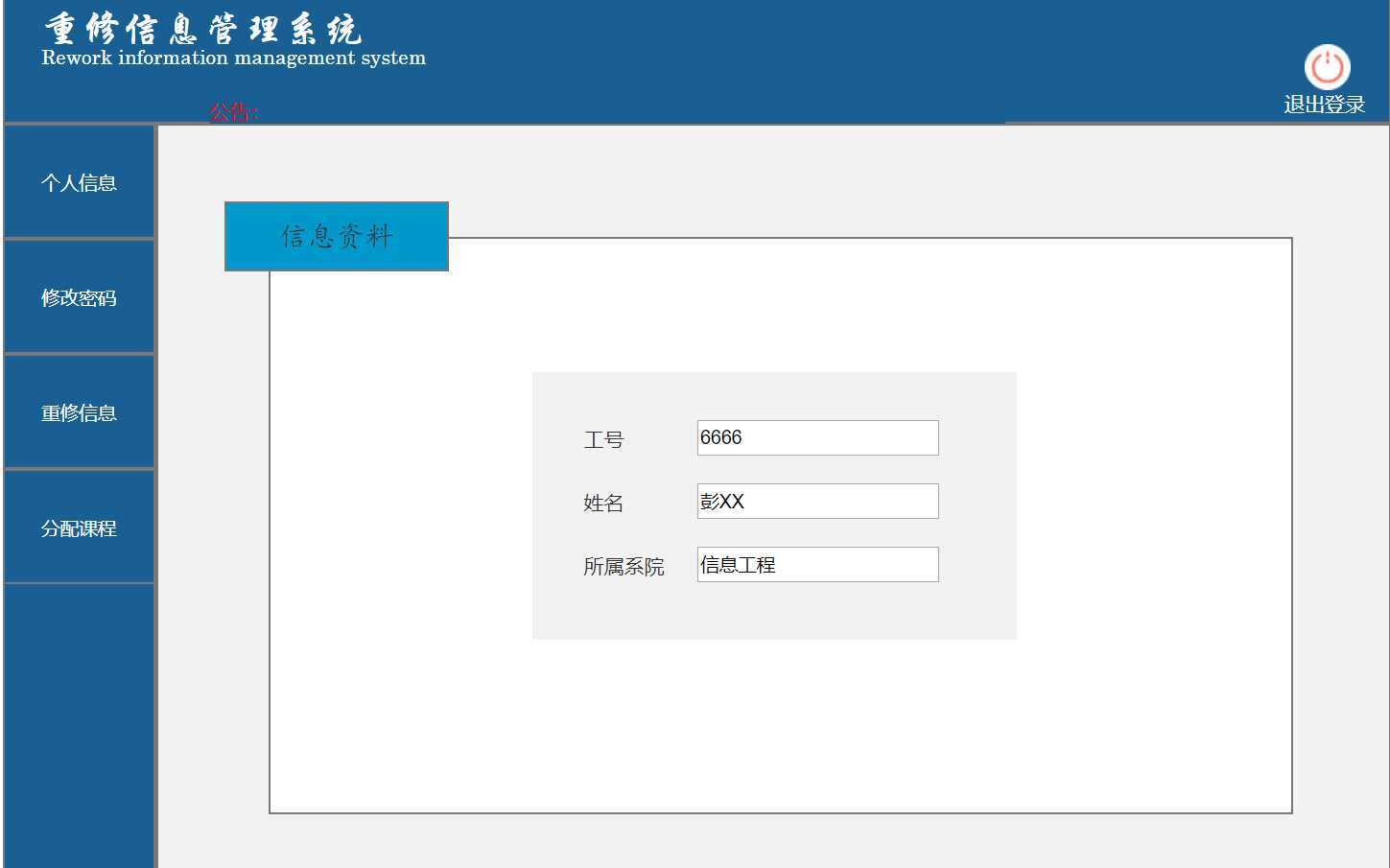The height and width of the screenshot is (868, 1390).
Task: Select the 信息资料 tab header
Action: [x=337, y=236]
